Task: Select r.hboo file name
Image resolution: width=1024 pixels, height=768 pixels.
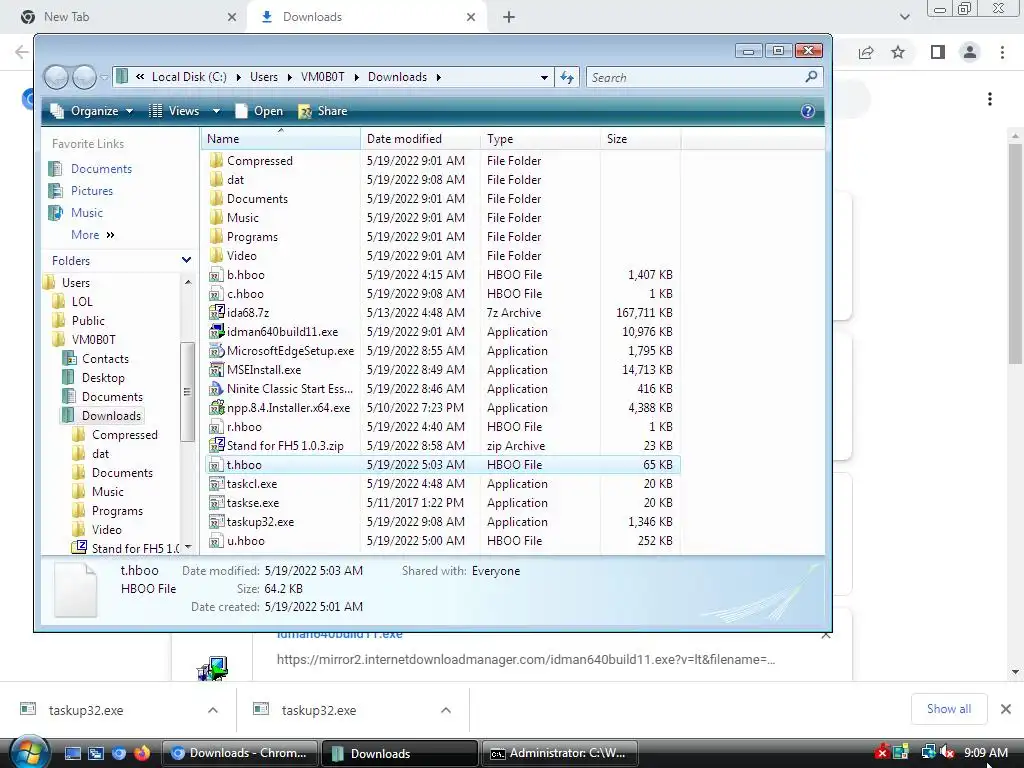Action: click(x=244, y=426)
